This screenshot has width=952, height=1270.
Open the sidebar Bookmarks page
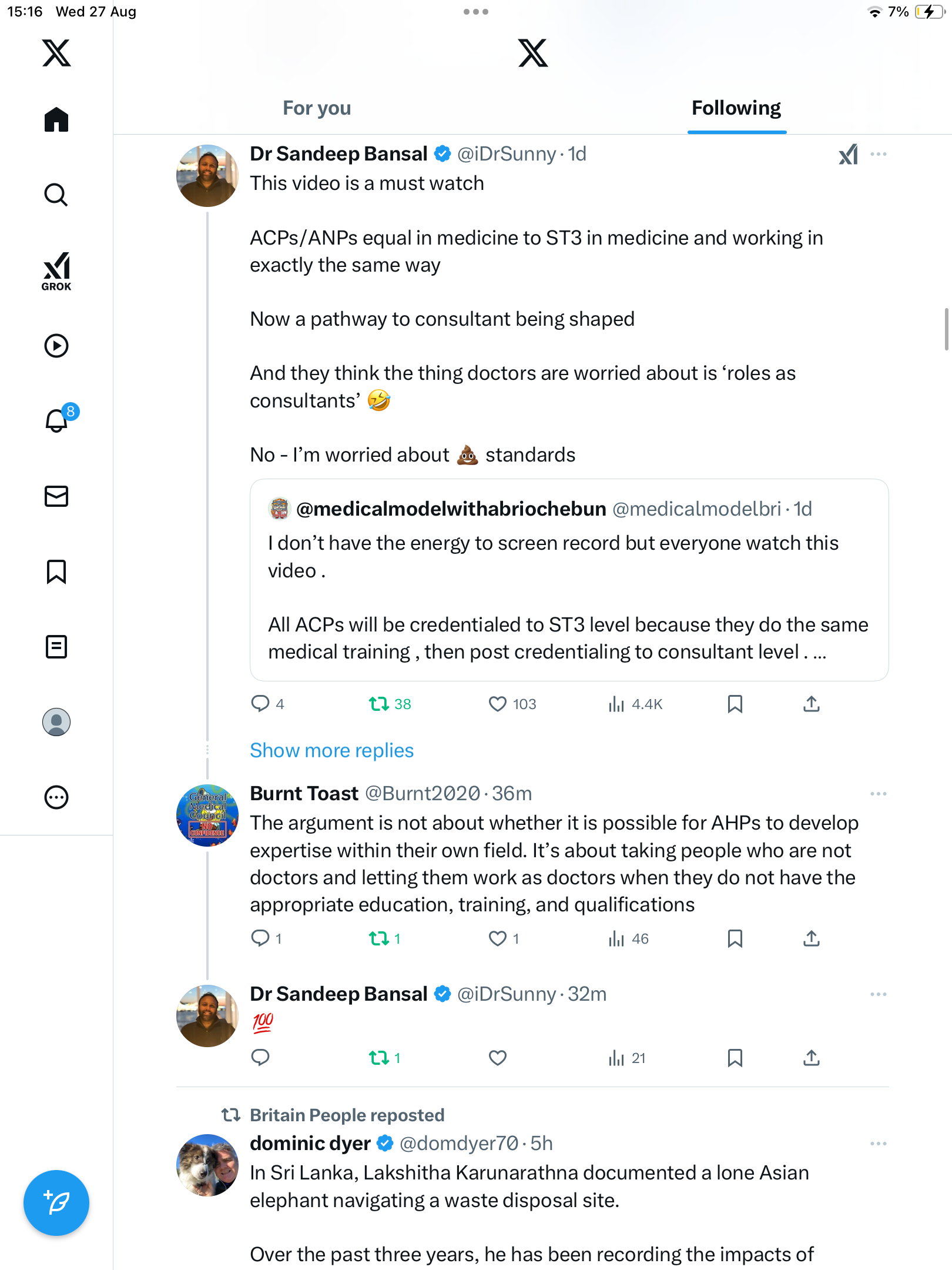(x=56, y=571)
